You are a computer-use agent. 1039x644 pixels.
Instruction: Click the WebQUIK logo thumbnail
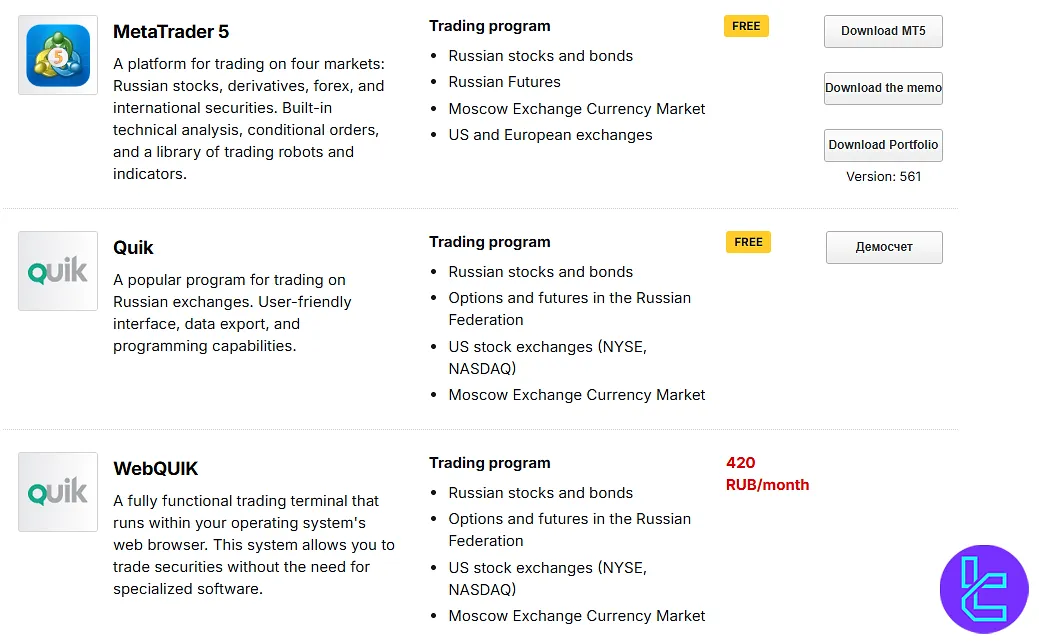tap(57, 491)
